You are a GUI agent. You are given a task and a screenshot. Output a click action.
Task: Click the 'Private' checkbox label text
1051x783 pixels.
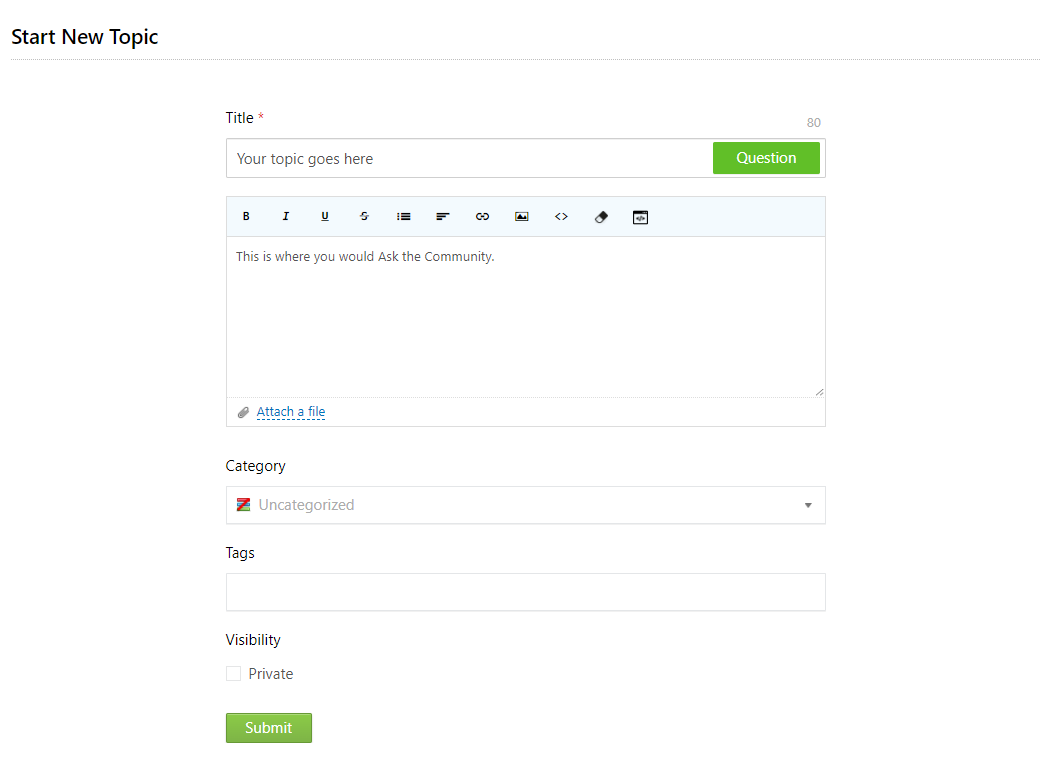(x=271, y=674)
